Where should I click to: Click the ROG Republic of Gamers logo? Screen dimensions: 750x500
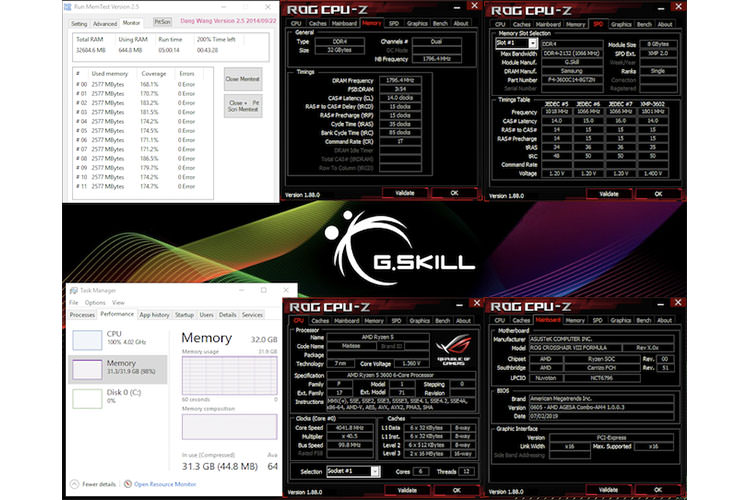pyautogui.click(x=453, y=349)
